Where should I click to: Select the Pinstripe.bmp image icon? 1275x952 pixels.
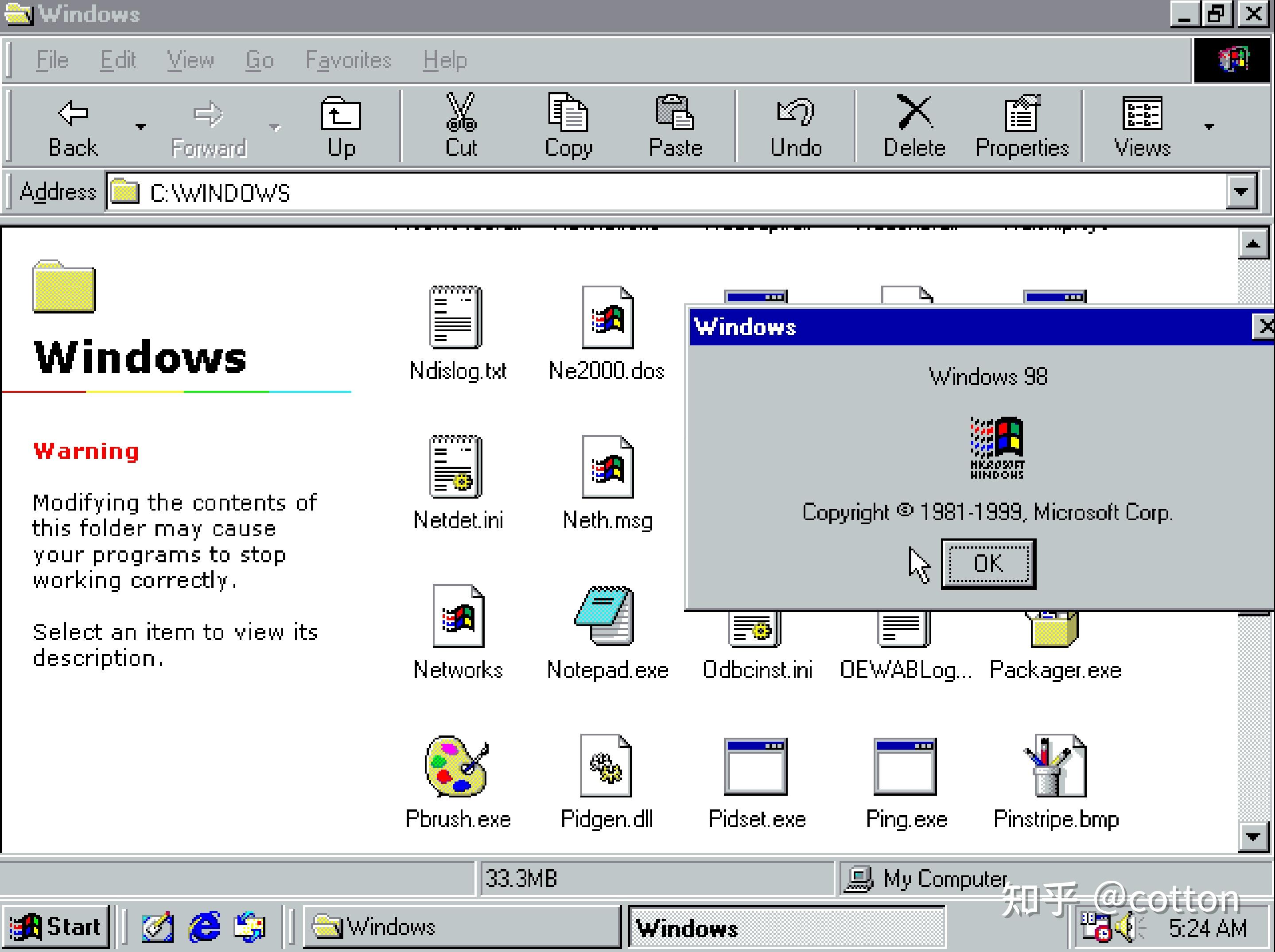tap(1055, 766)
